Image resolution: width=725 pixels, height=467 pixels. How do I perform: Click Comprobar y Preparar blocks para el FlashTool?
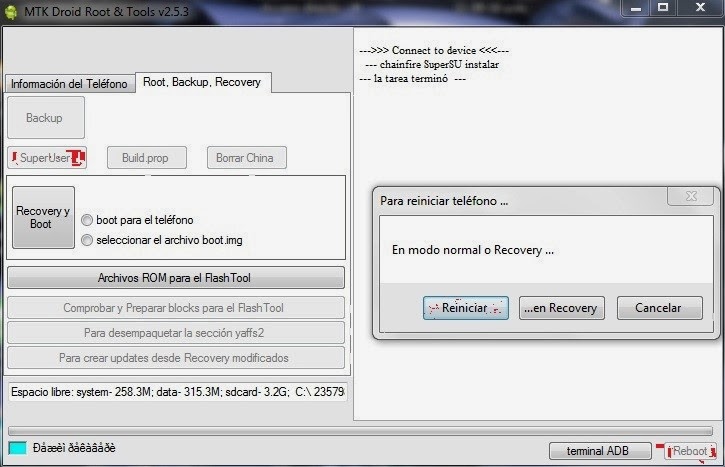tap(176, 307)
